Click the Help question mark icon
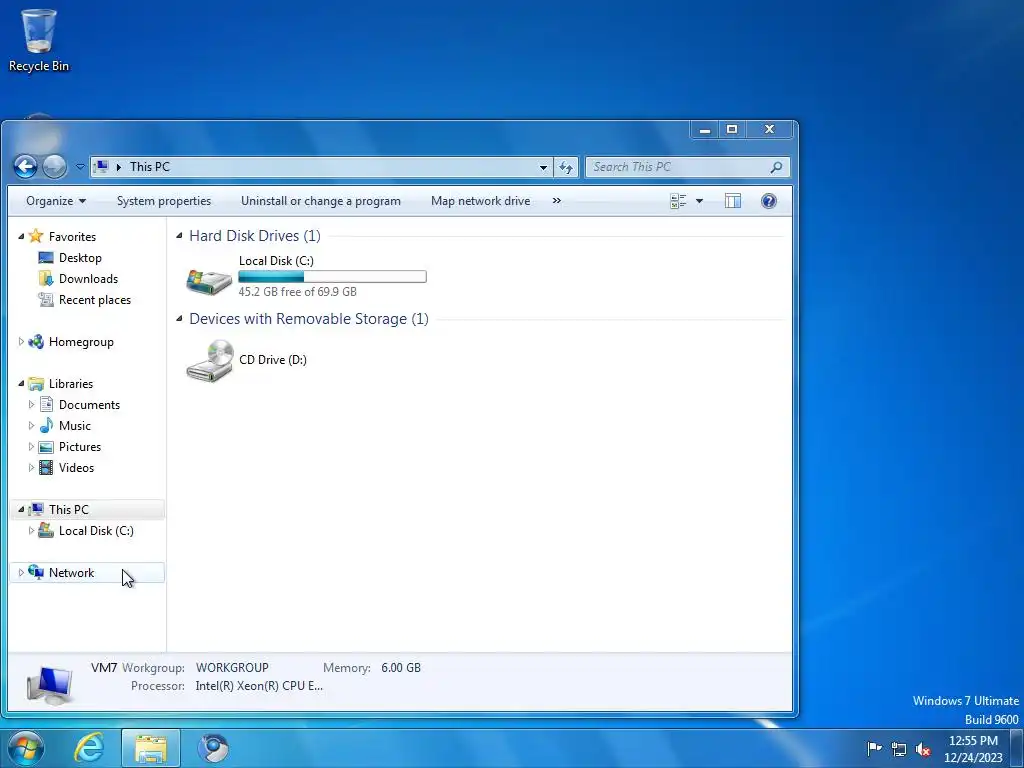The width and height of the screenshot is (1024, 768). [x=769, y=201]
